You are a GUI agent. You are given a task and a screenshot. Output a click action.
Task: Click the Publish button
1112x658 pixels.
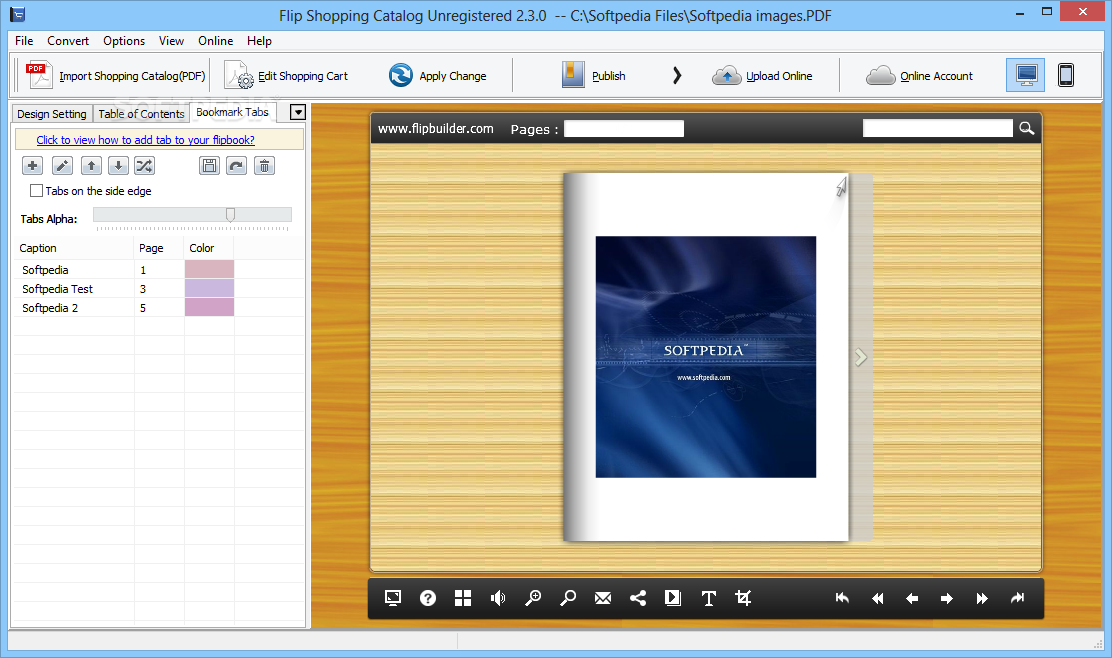pos(594,75)
